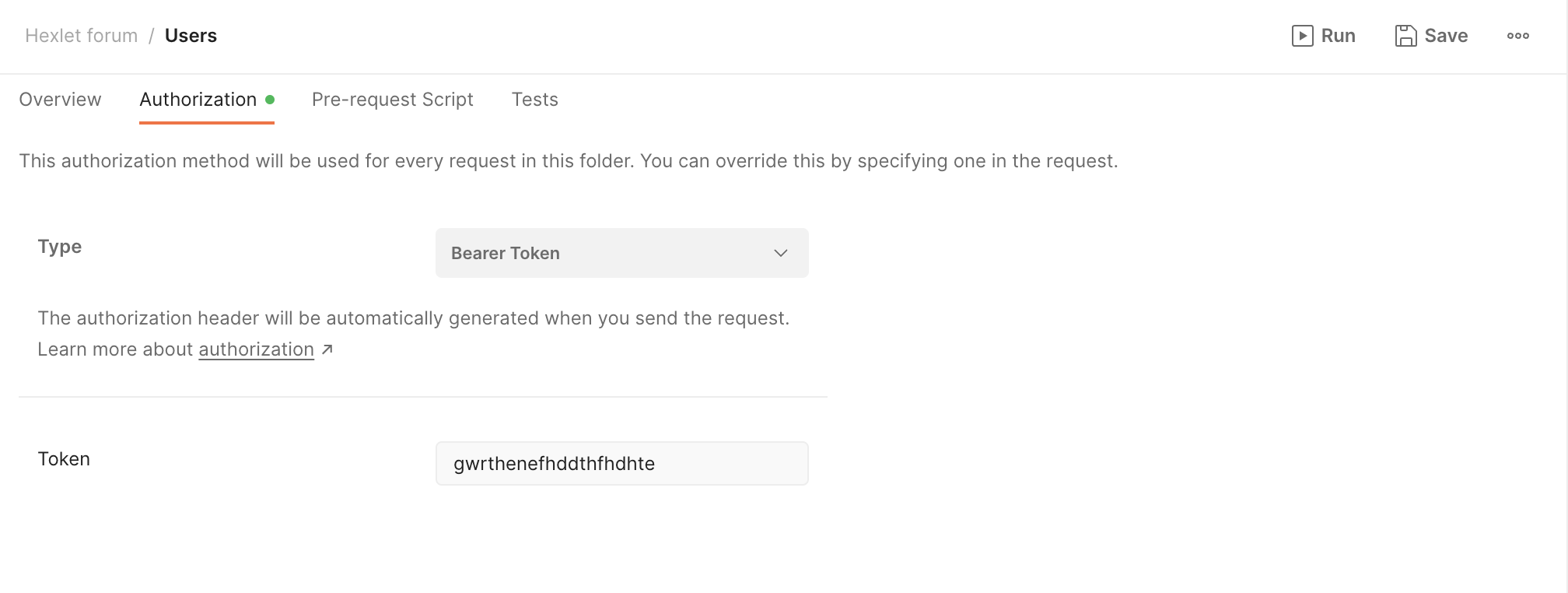The height and width of the screenshot is (593, 1568).
Task: Click the external link arrow icon
Action: pyautogui.click(x=327, y=350)
